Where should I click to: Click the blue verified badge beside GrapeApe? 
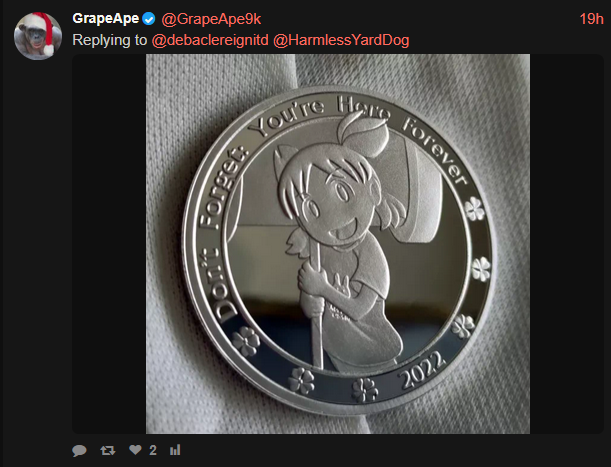148,19
